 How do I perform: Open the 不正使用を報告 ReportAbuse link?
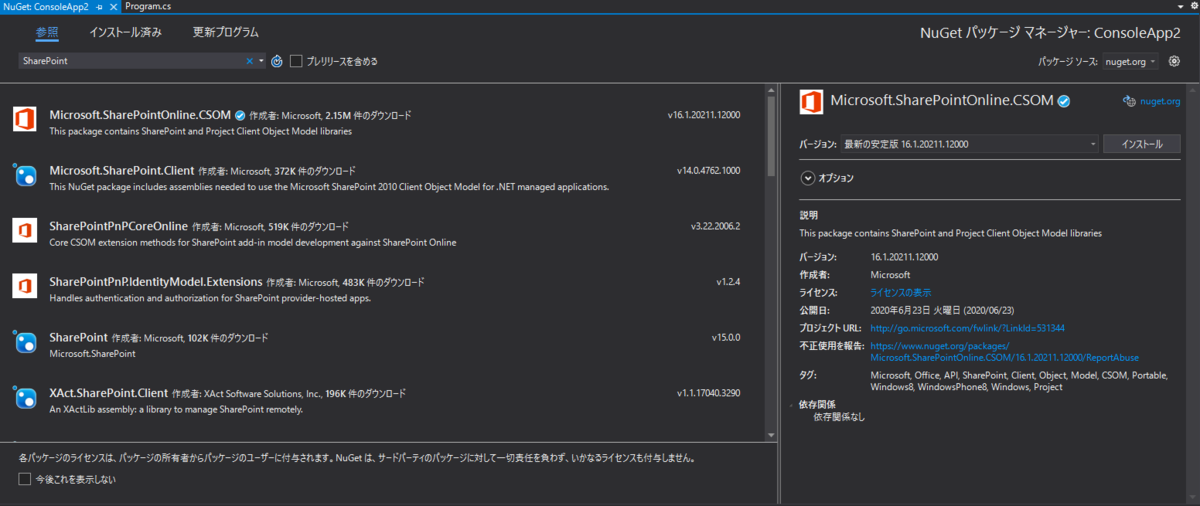coord(1004,351)
